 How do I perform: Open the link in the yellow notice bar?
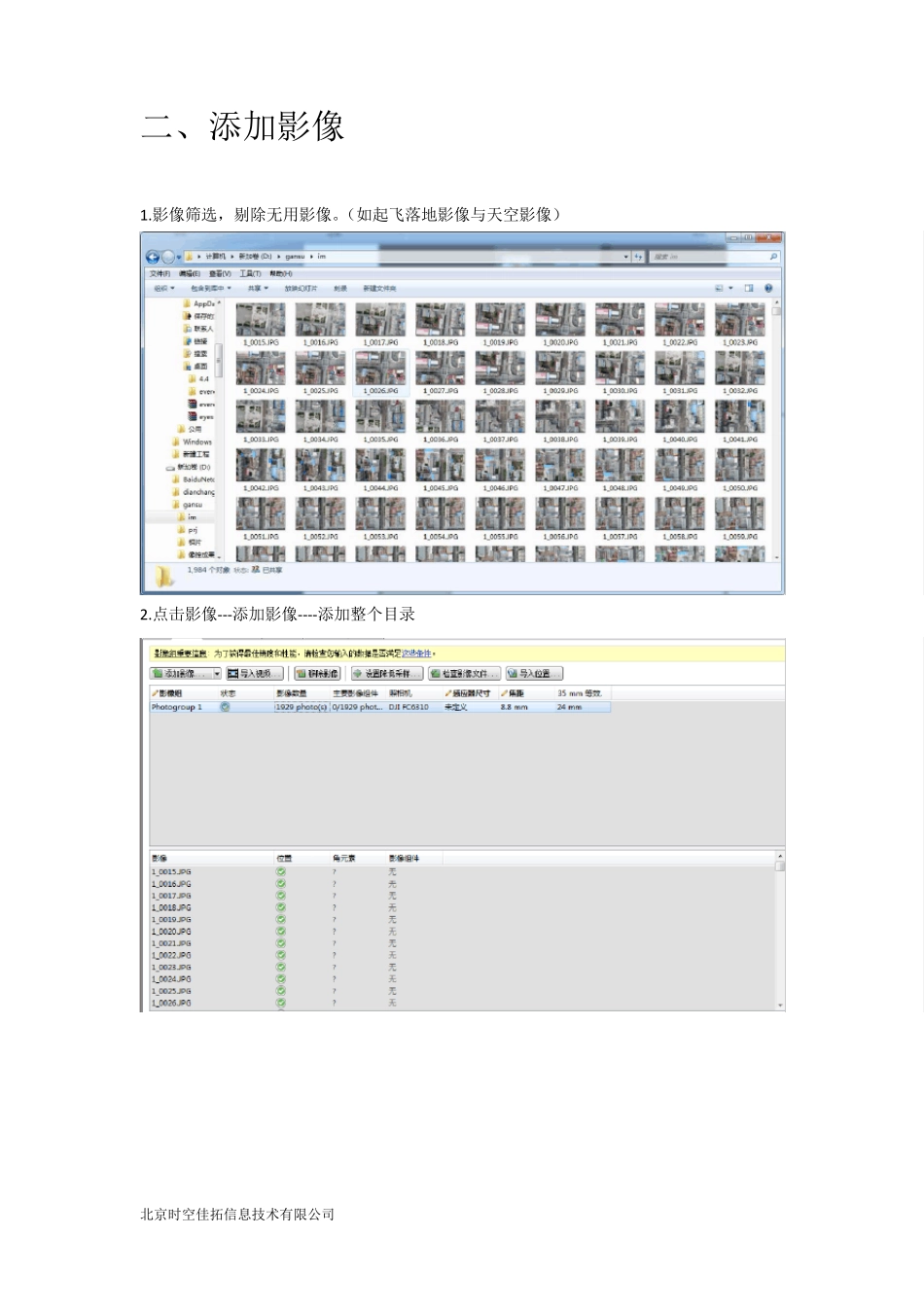click(x=416, y=653)
